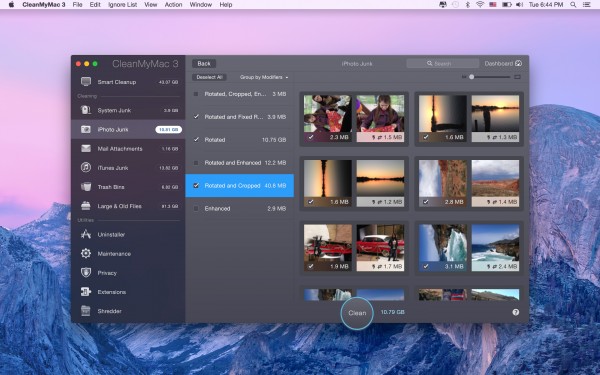Screen dimensions: 600x375
Task: Open Spotlight search in menu bar
Action: click(573, 5)
